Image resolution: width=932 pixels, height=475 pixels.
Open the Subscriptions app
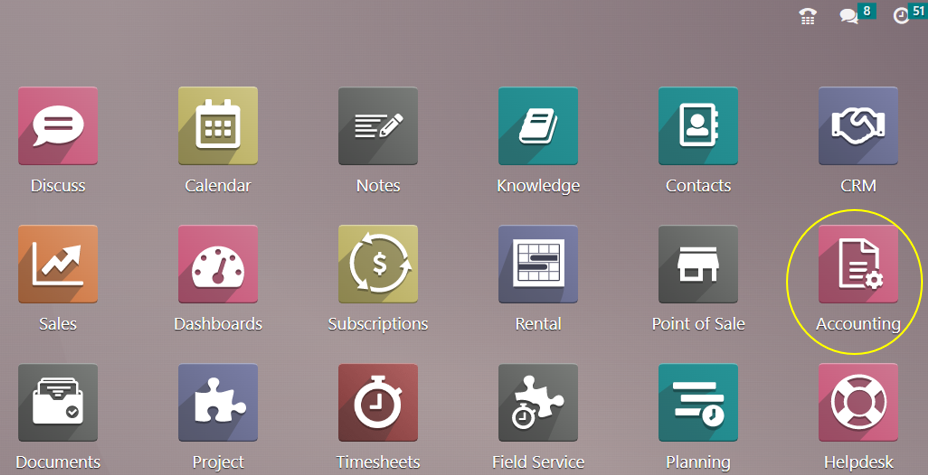(378, 265)
